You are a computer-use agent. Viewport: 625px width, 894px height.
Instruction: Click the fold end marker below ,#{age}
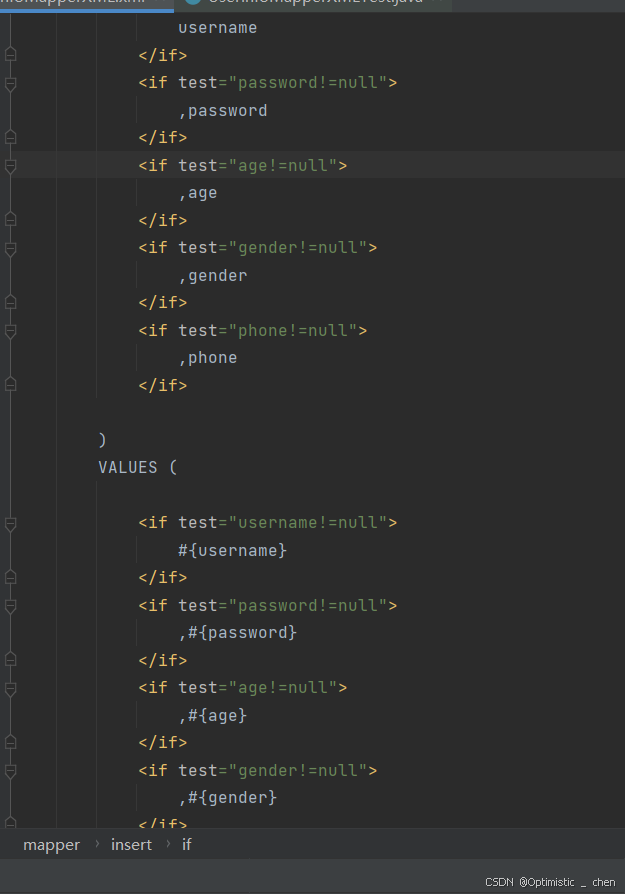pyautogui.click(x=10, y=742)
